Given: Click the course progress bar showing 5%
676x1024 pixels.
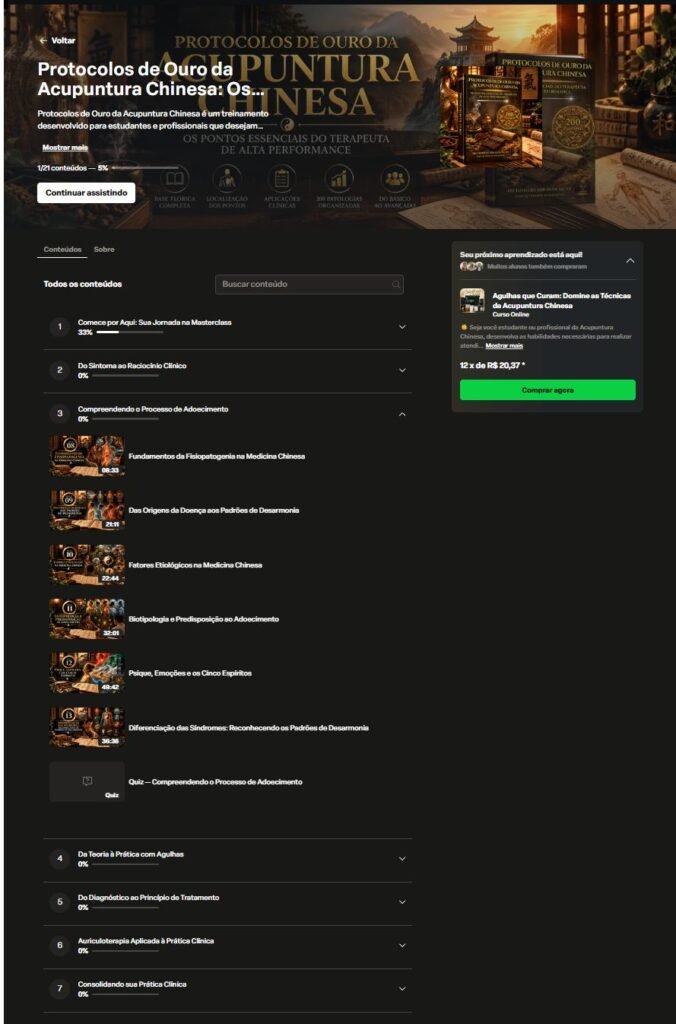Looking at the screenshot, I should point(144,168).
